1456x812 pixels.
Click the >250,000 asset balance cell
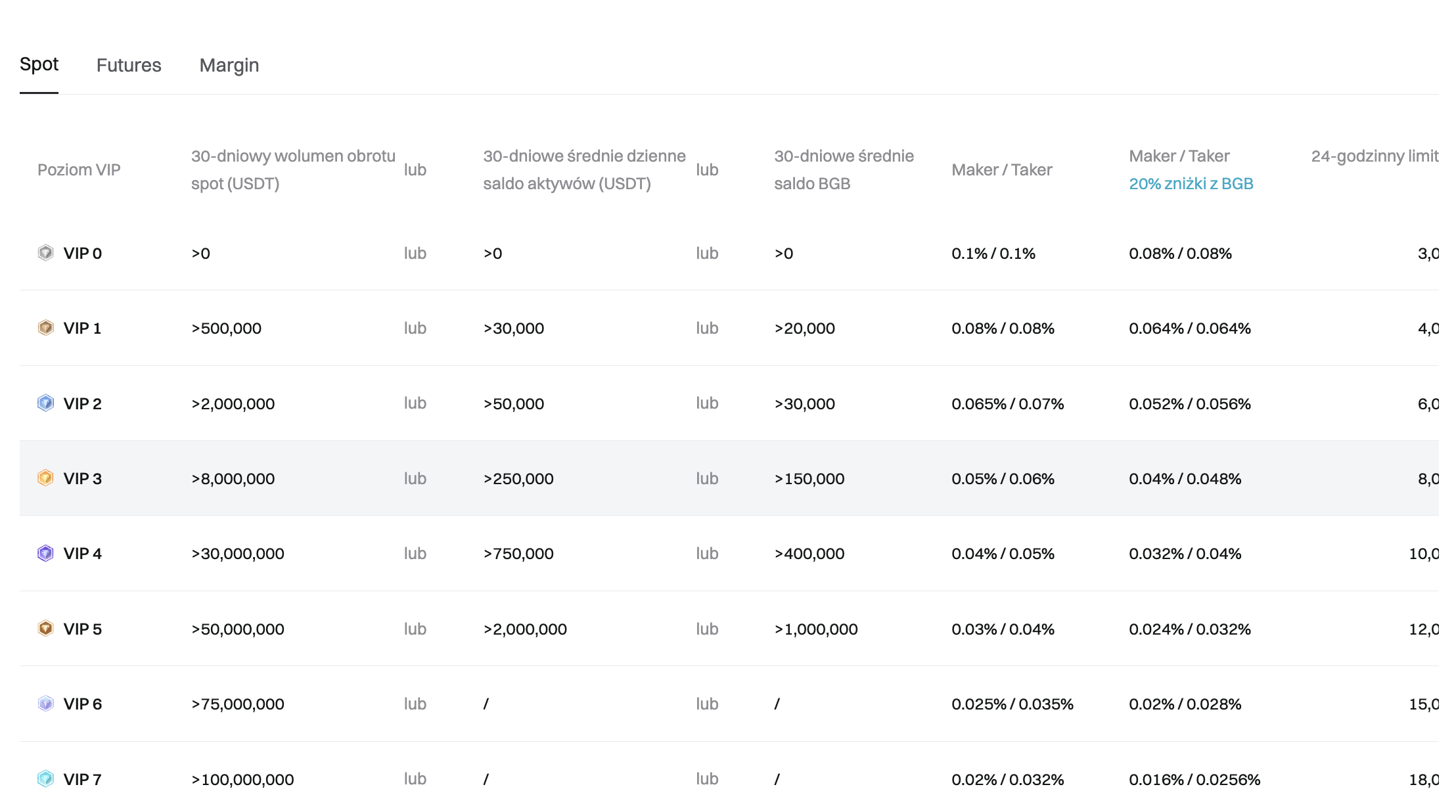[518, 479]
